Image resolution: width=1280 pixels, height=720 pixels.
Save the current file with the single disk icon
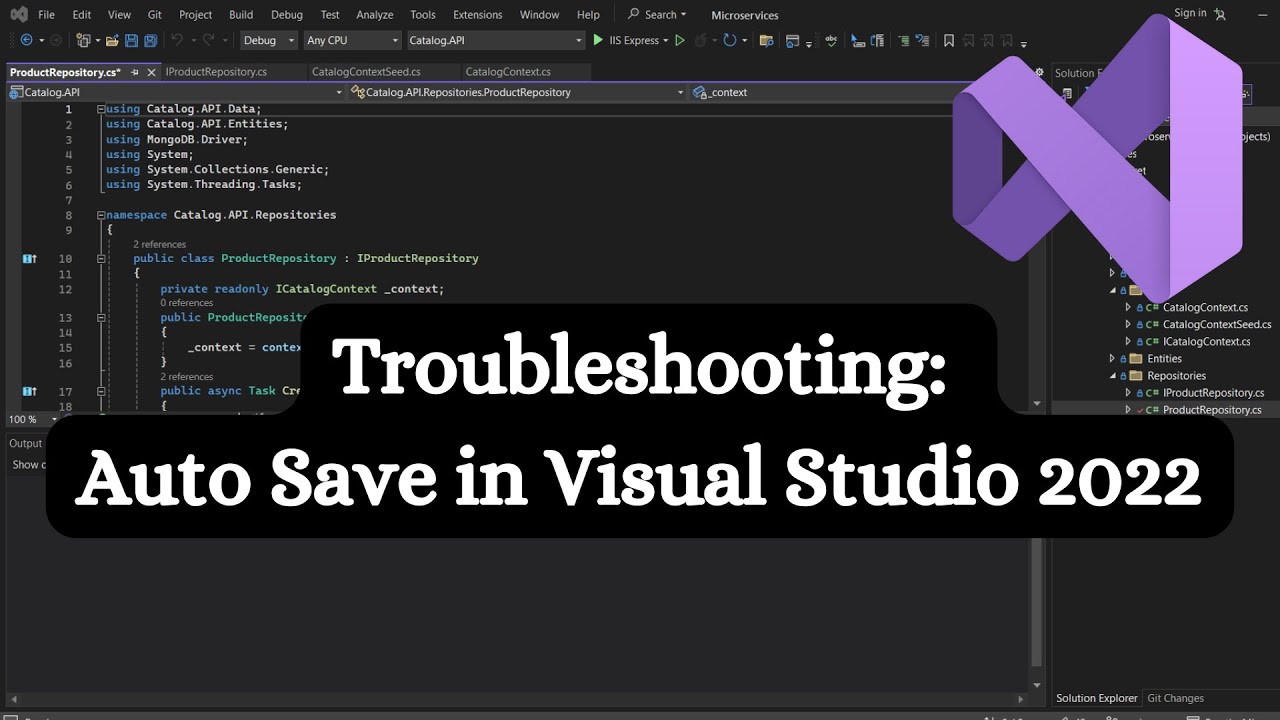click(x=131, y=40)
